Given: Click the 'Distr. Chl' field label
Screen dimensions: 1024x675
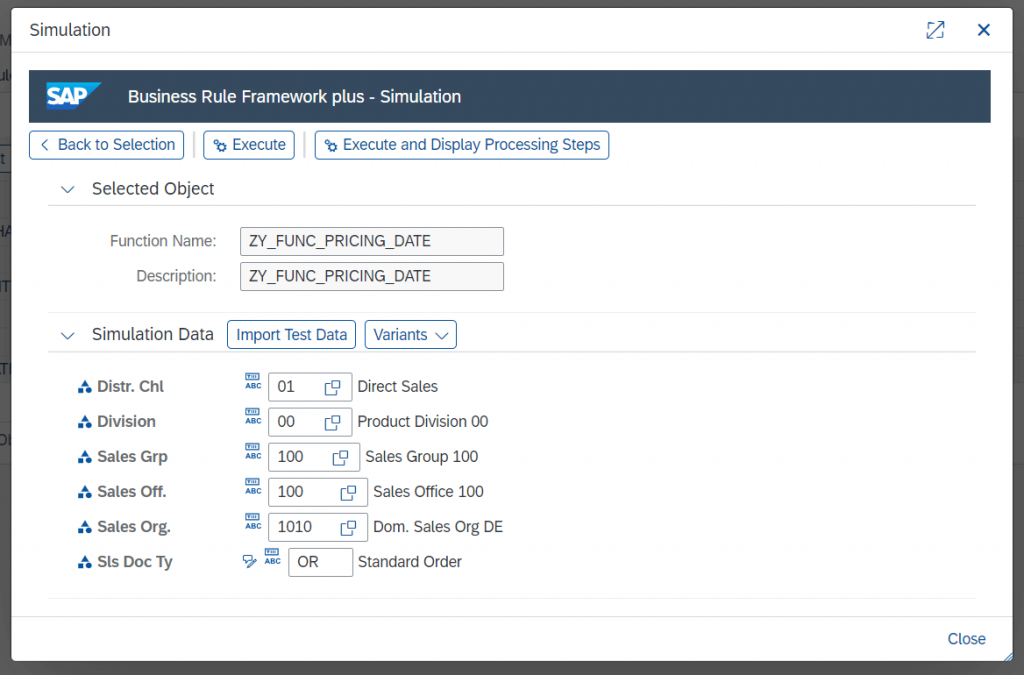Looking at the screenshot, I should [x=131, y=387].
